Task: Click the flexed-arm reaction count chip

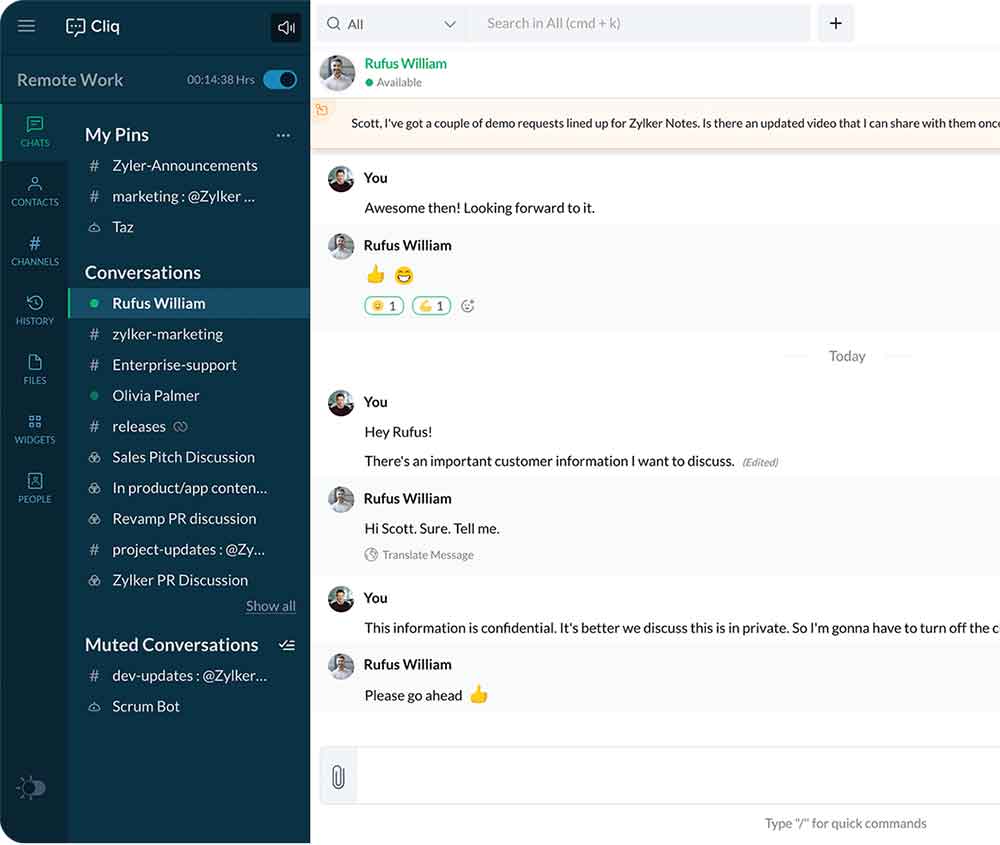Action: [x=431, y=306]
